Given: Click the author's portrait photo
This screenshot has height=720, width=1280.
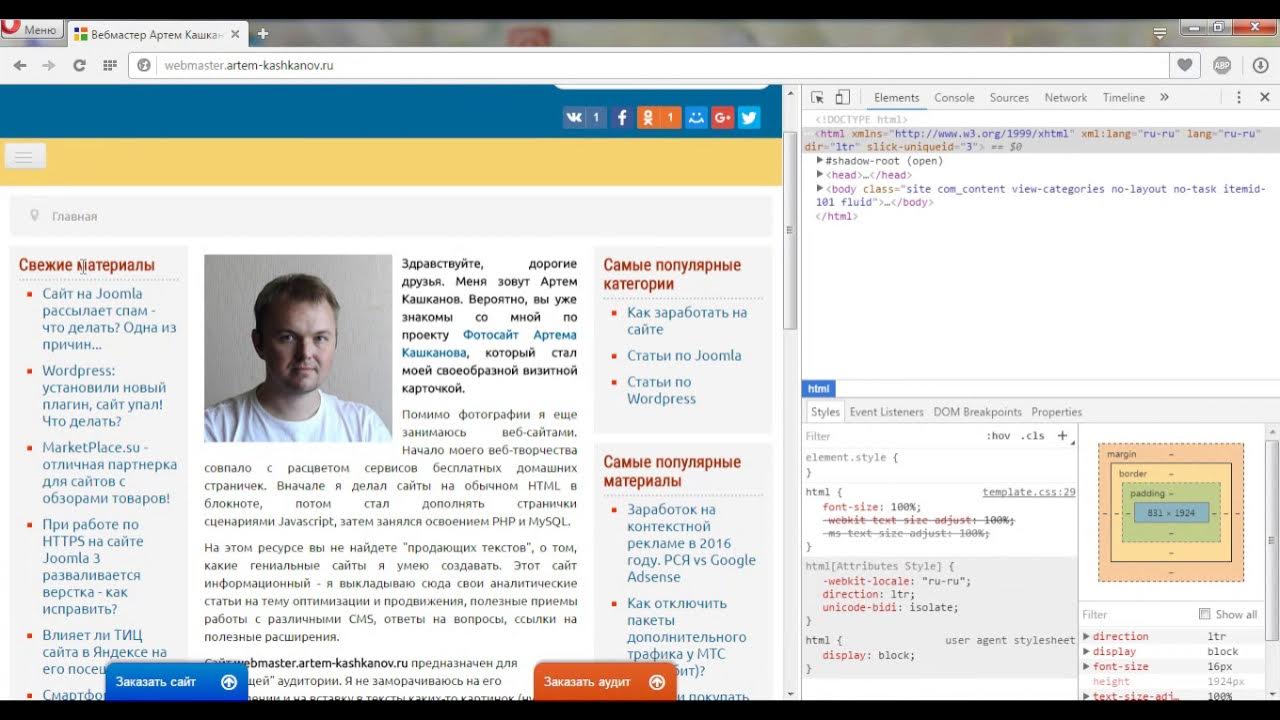Looking at the screenshot, I should point(298,348).
